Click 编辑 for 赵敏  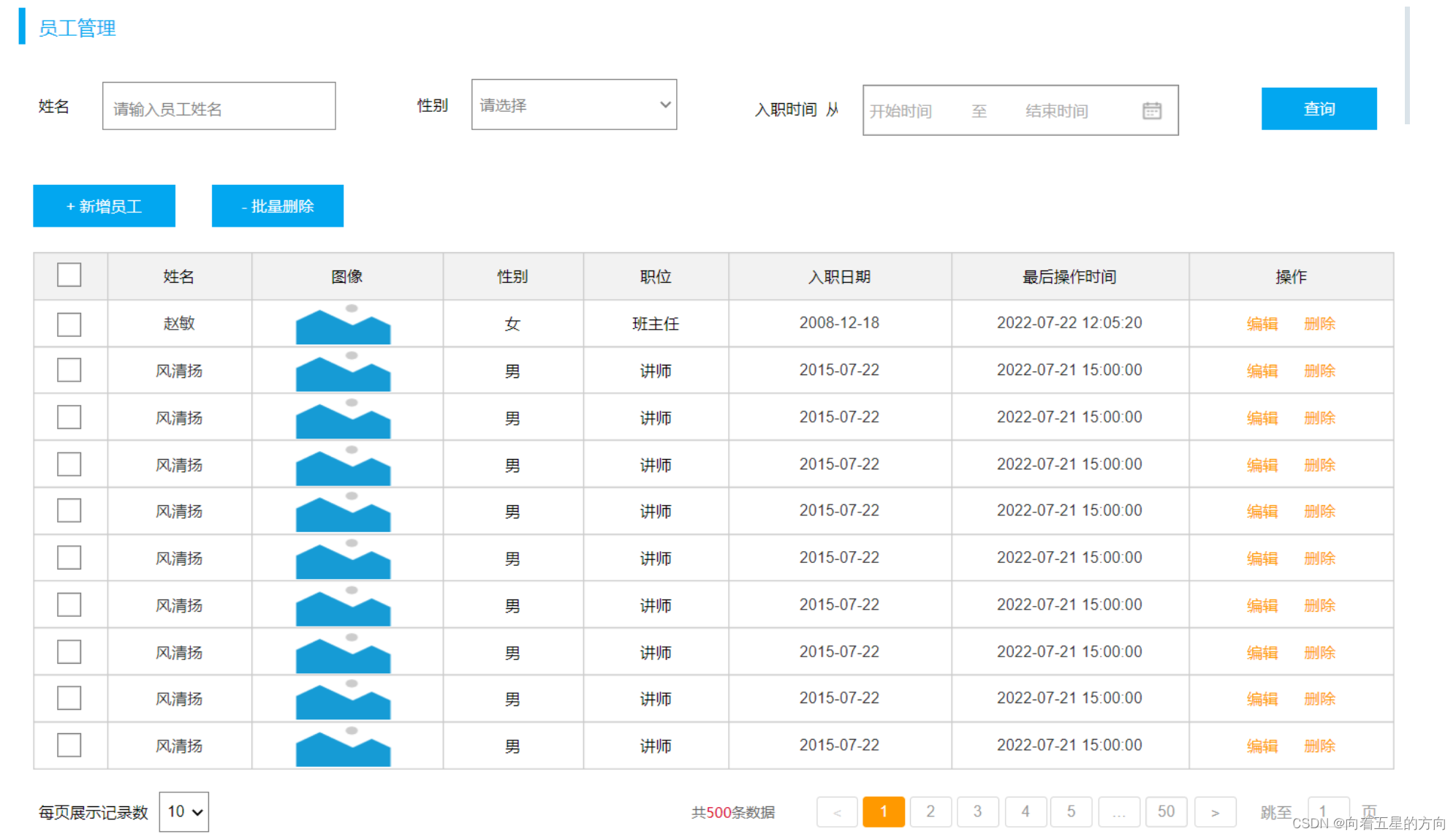(1262, 324)
